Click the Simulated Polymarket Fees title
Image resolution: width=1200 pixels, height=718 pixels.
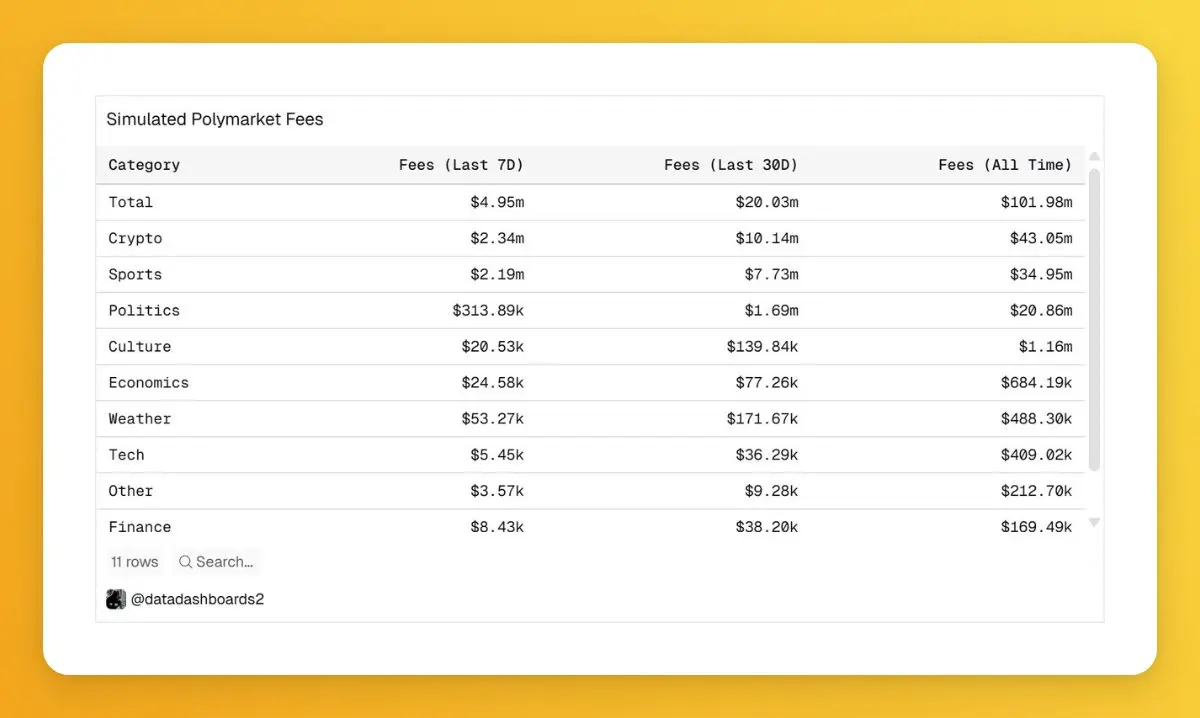coord(215,119)
